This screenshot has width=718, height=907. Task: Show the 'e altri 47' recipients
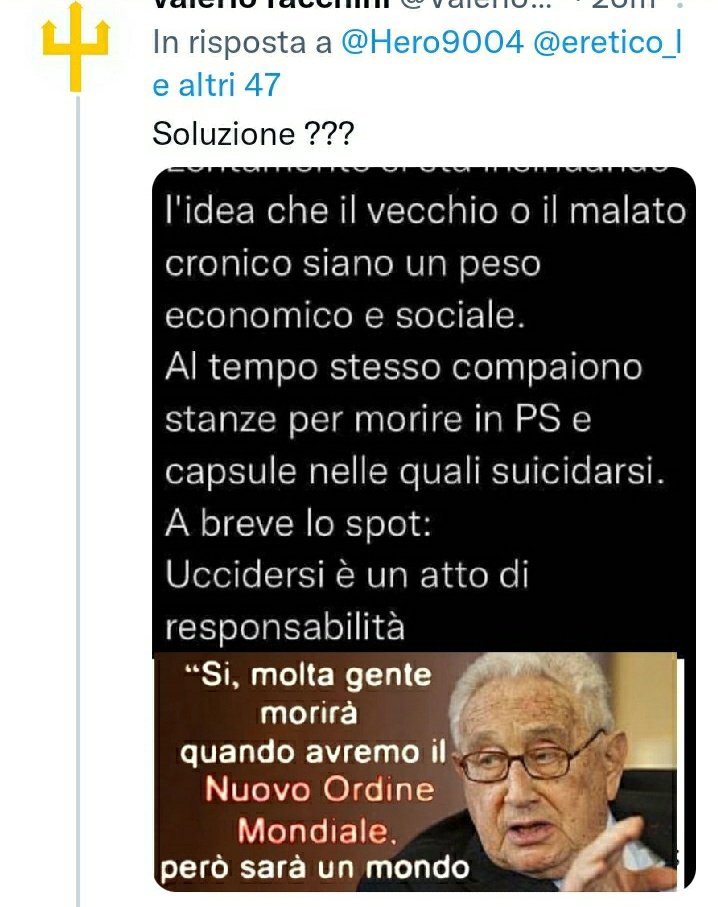coord(216,85)
